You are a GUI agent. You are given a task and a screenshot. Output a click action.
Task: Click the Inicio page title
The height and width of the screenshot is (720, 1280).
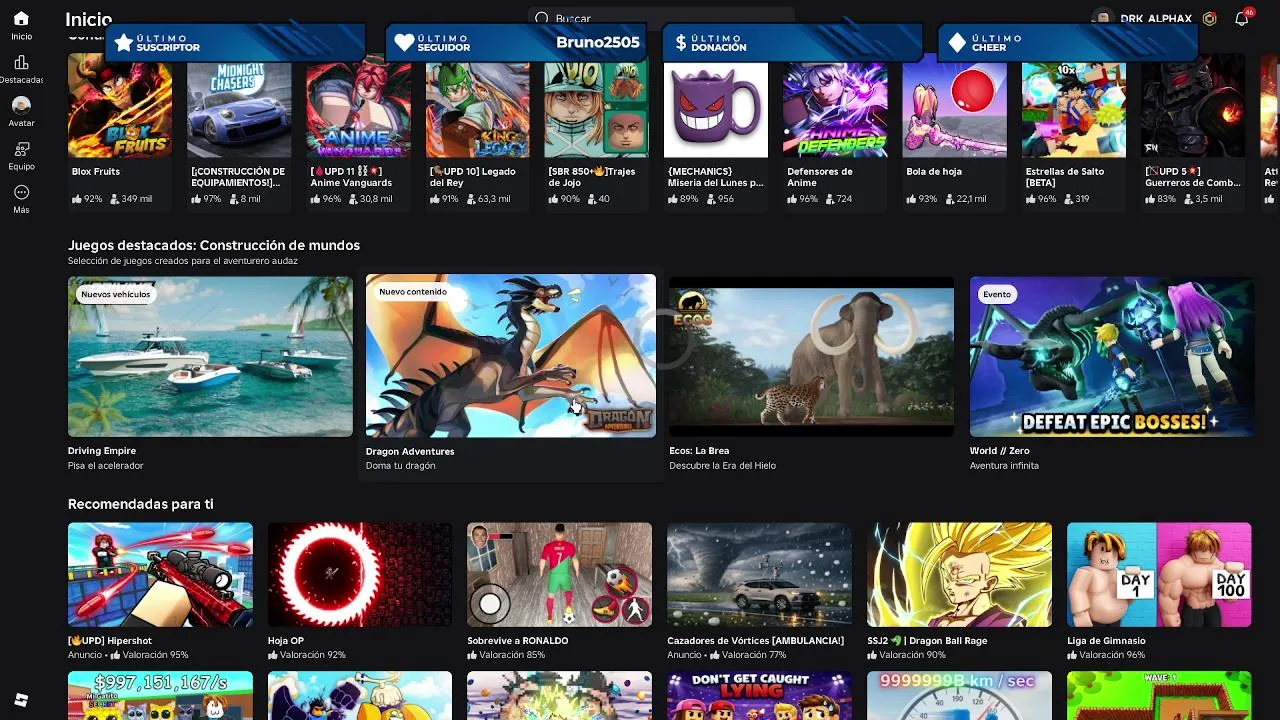click(88, 19)
